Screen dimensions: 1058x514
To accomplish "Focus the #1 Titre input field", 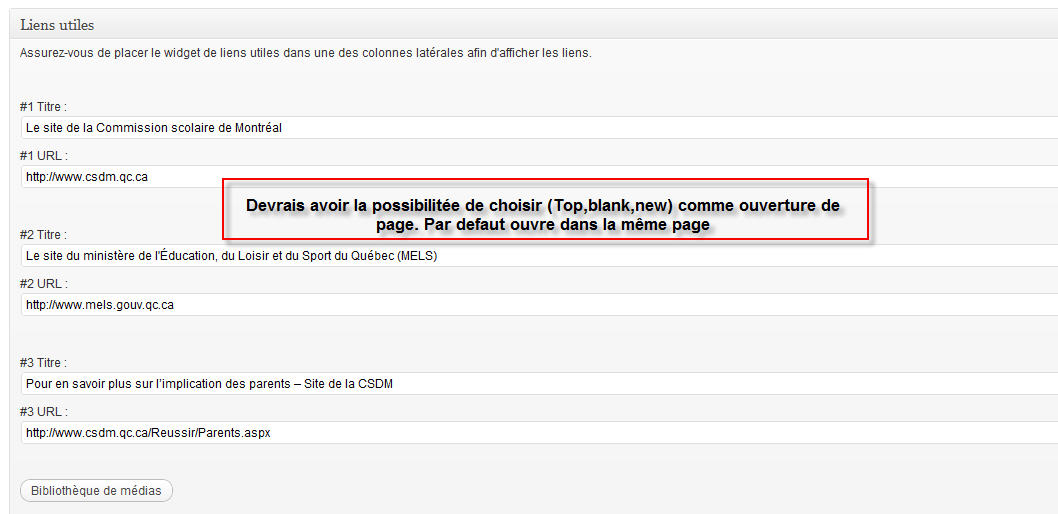I will 540,128.
